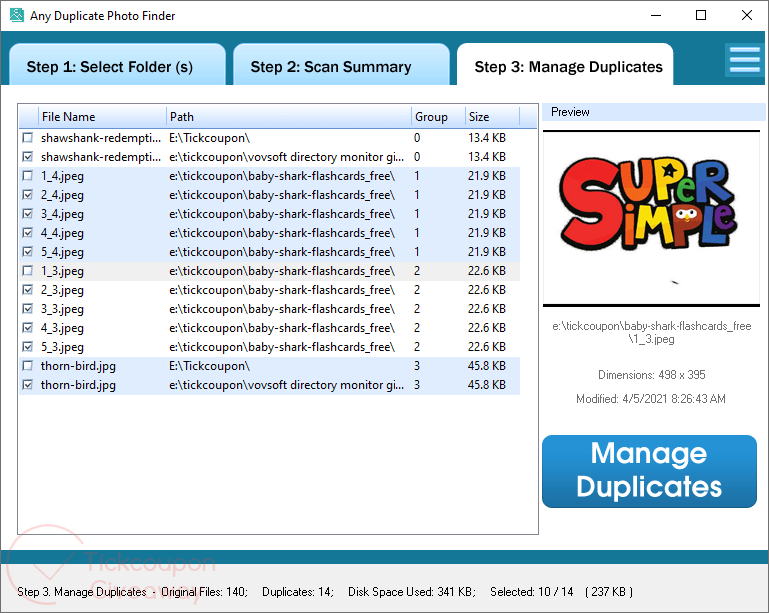The image size is (769, 613).
Task: Uncheck thorn-bird.jpg in vovsoft directory monitor row
Action: (28, 385)
